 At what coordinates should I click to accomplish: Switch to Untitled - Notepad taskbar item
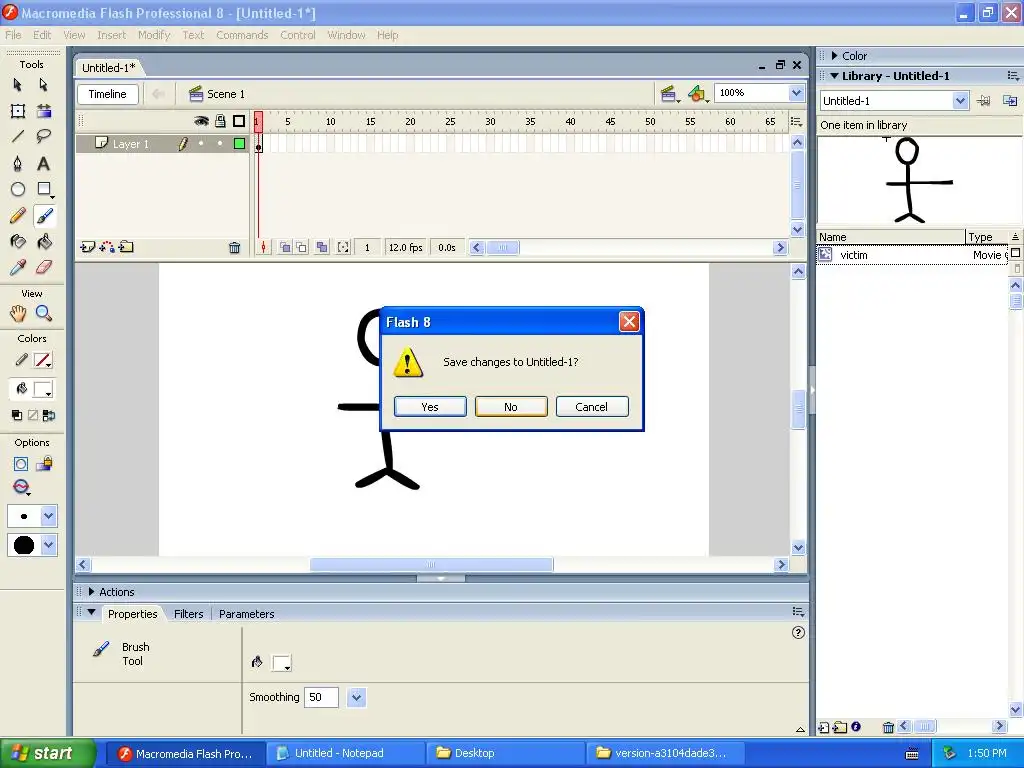[x=345, y=753]
